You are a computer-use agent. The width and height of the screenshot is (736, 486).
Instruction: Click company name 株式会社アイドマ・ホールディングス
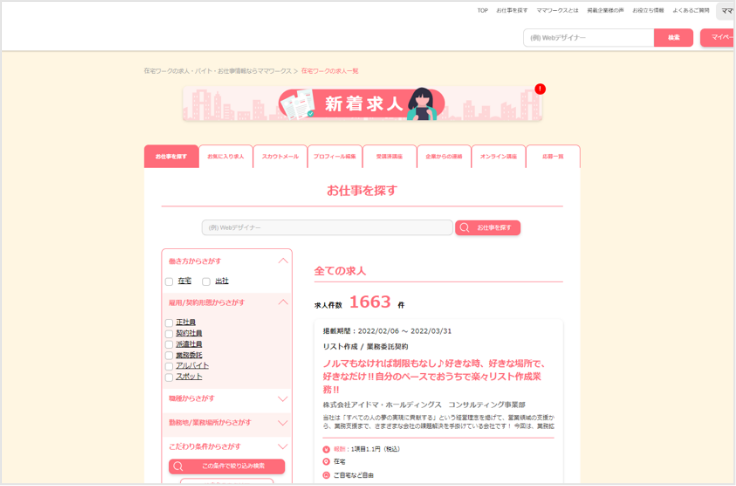382,405
